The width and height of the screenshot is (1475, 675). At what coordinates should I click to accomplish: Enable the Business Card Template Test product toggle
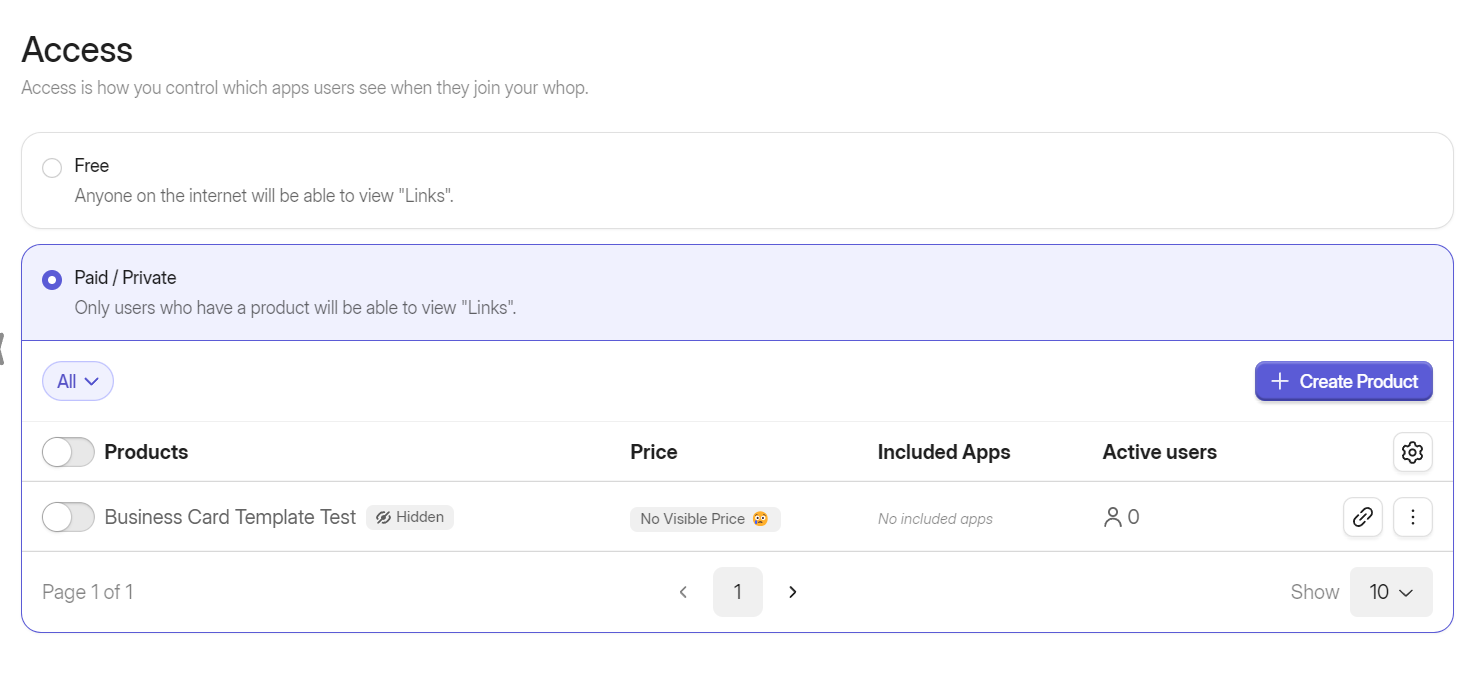point(67,517)
